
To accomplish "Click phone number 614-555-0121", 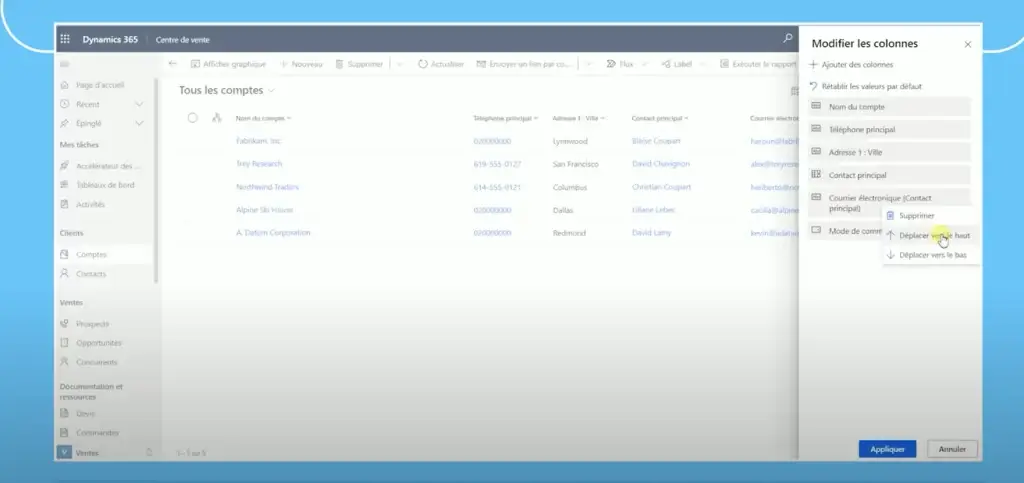I will (497, 187).
